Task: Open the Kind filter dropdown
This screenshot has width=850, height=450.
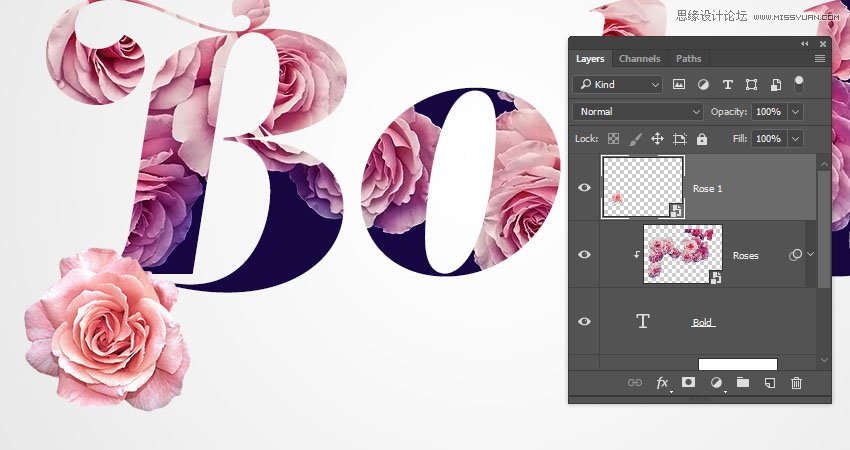Action: point(617,85)
